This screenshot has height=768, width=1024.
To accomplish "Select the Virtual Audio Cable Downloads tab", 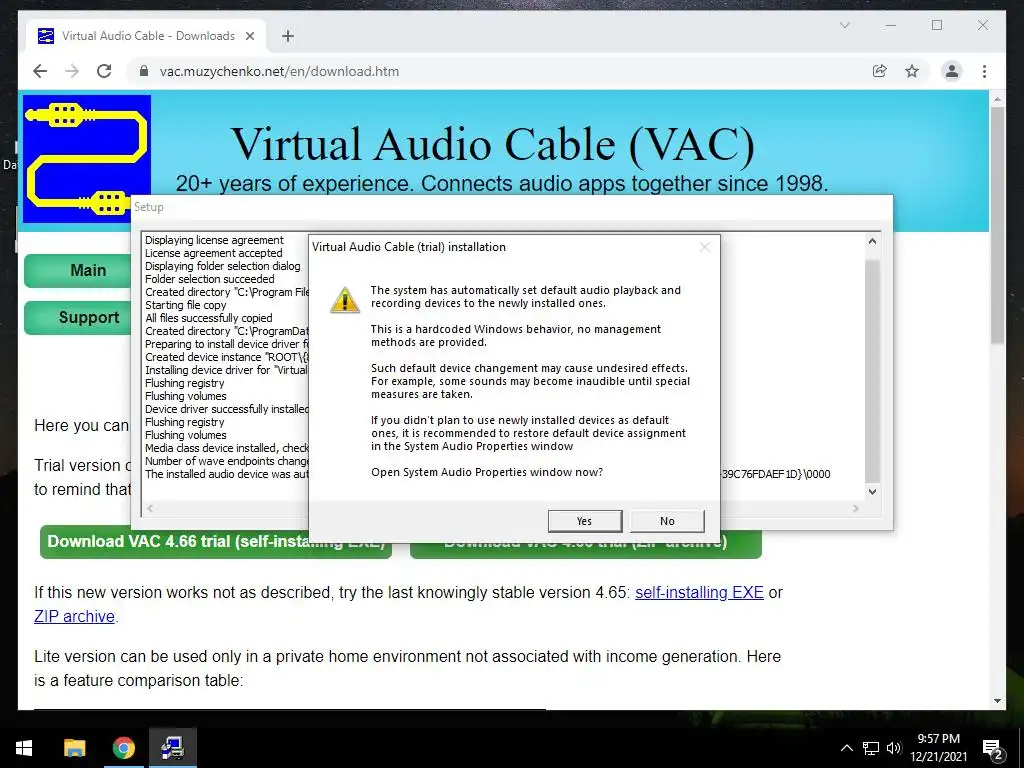I will [146, 36].
